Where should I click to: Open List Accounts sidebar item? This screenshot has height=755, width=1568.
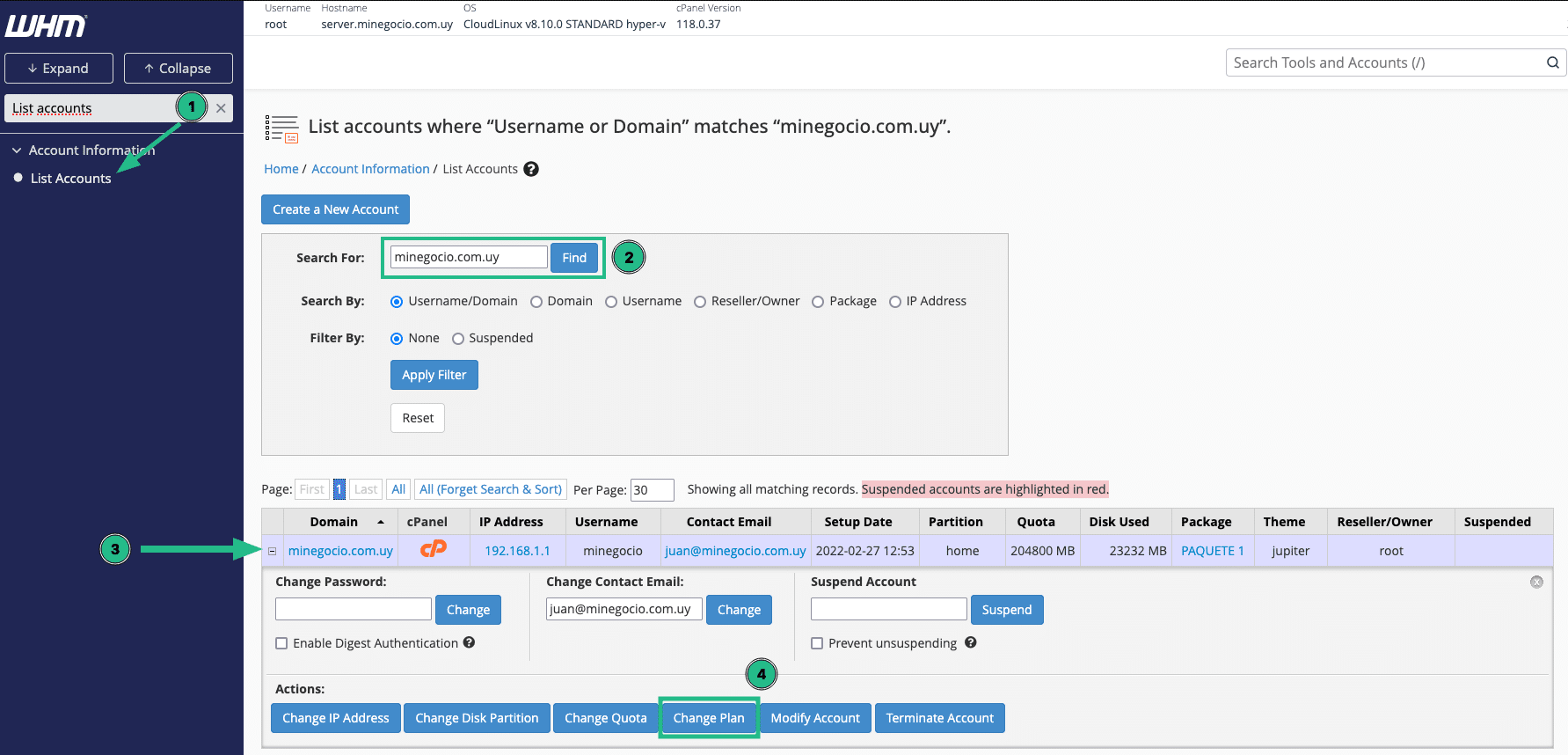(x=70, y=178)
